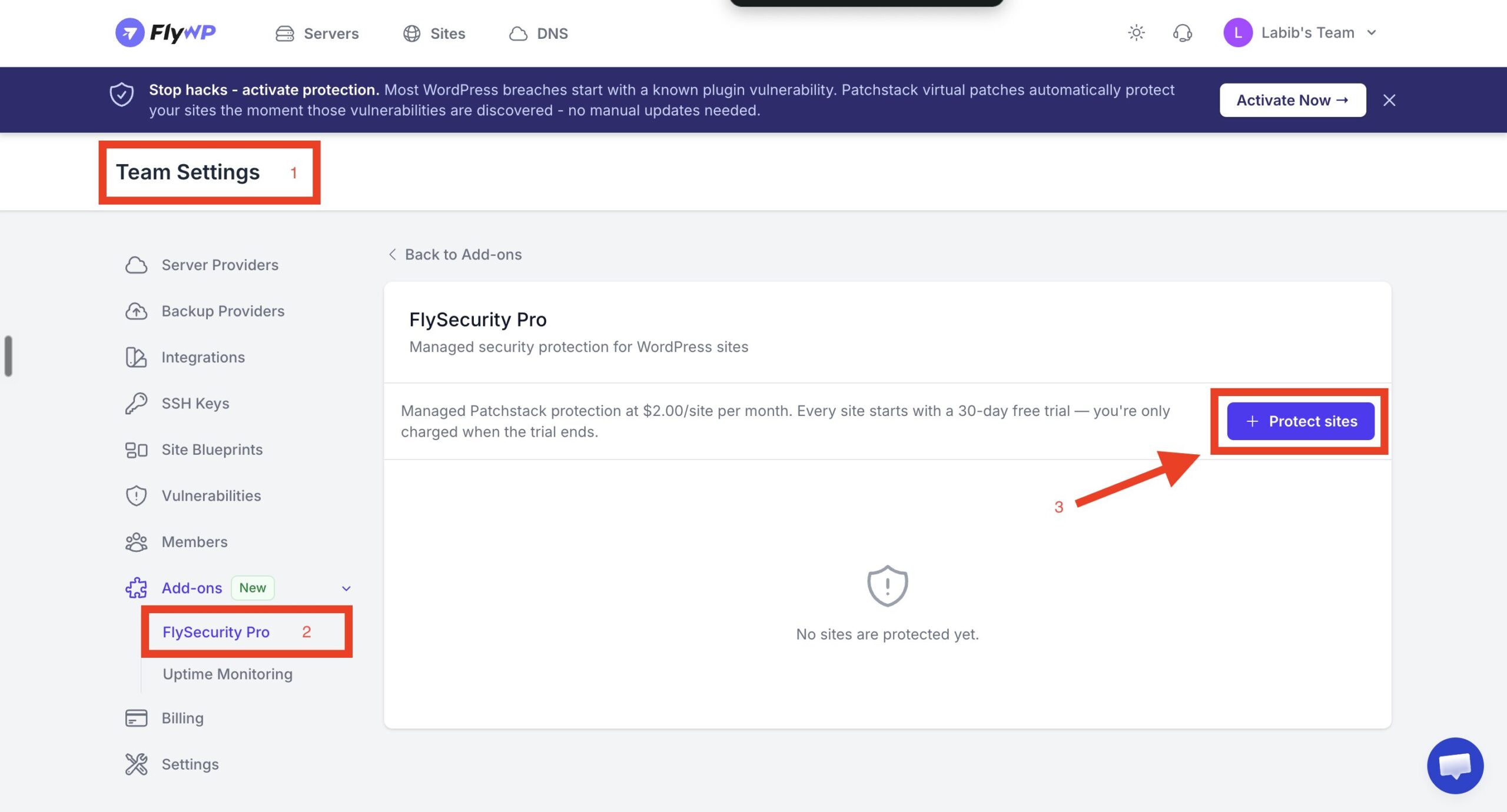Screen dimensions: 1507x812
Task: Open support via headset icon
Action: point(1182,33)
